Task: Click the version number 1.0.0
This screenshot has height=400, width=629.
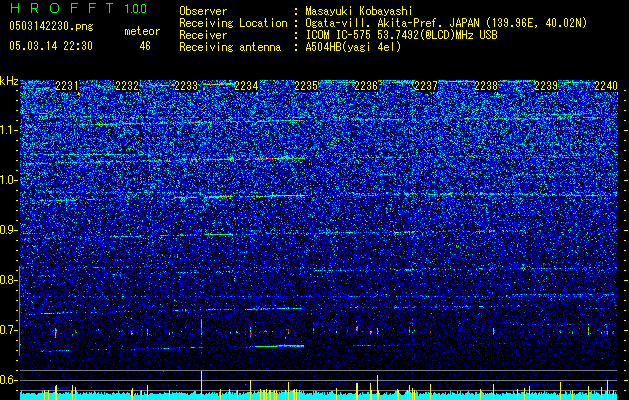Action: [136, 9]
